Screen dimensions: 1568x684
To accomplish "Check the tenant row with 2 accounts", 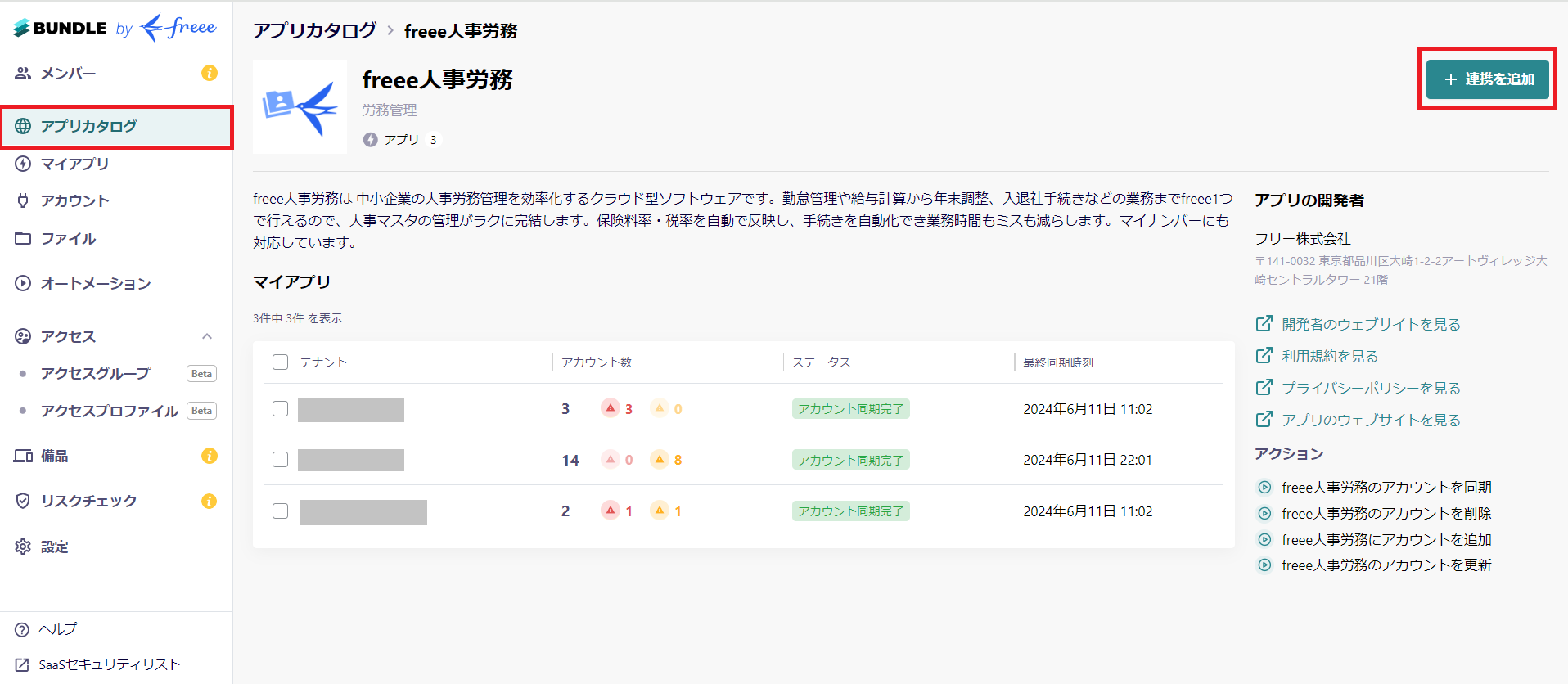I will (x=280, y=511).
